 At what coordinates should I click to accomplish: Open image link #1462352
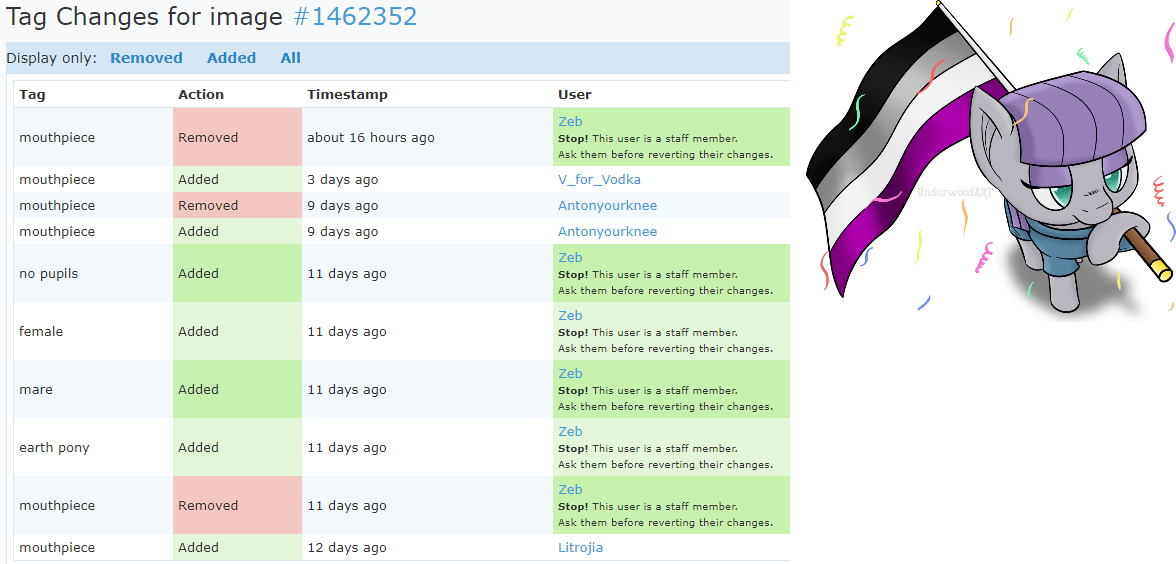(x=356, y=16)
